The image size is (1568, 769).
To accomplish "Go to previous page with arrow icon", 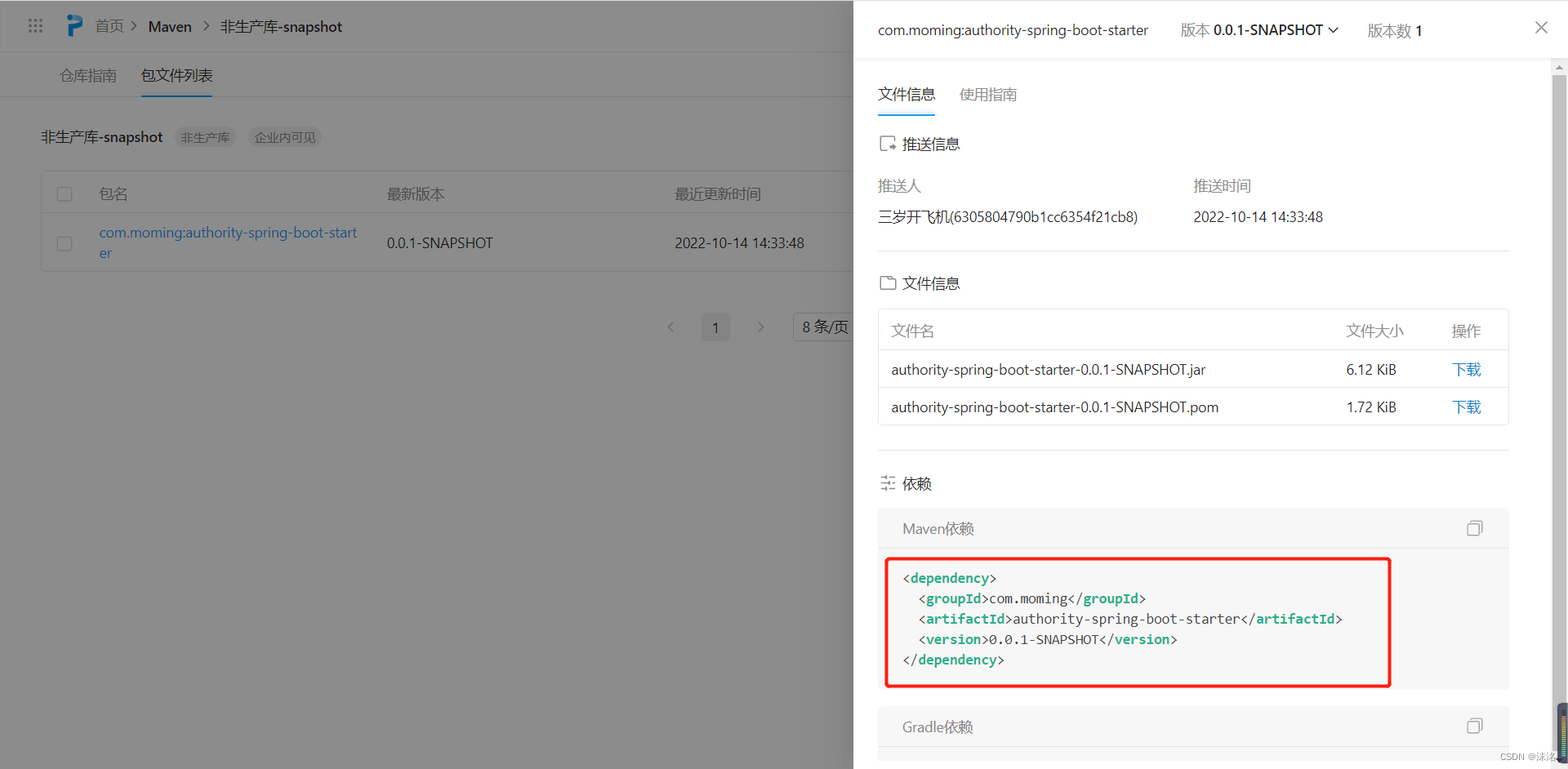I will point(670,327).
